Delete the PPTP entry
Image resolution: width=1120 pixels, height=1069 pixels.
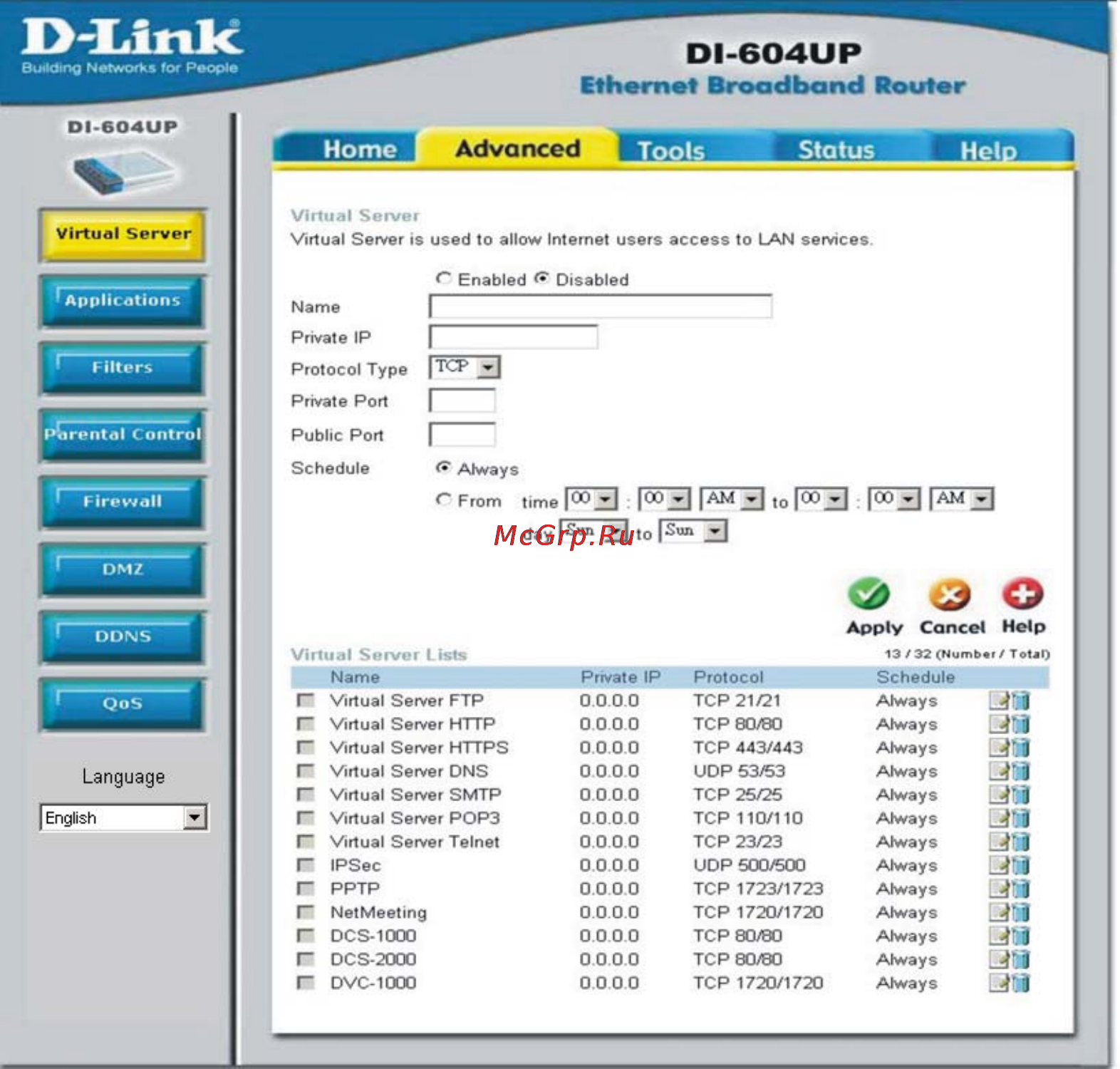[1021, 889]
